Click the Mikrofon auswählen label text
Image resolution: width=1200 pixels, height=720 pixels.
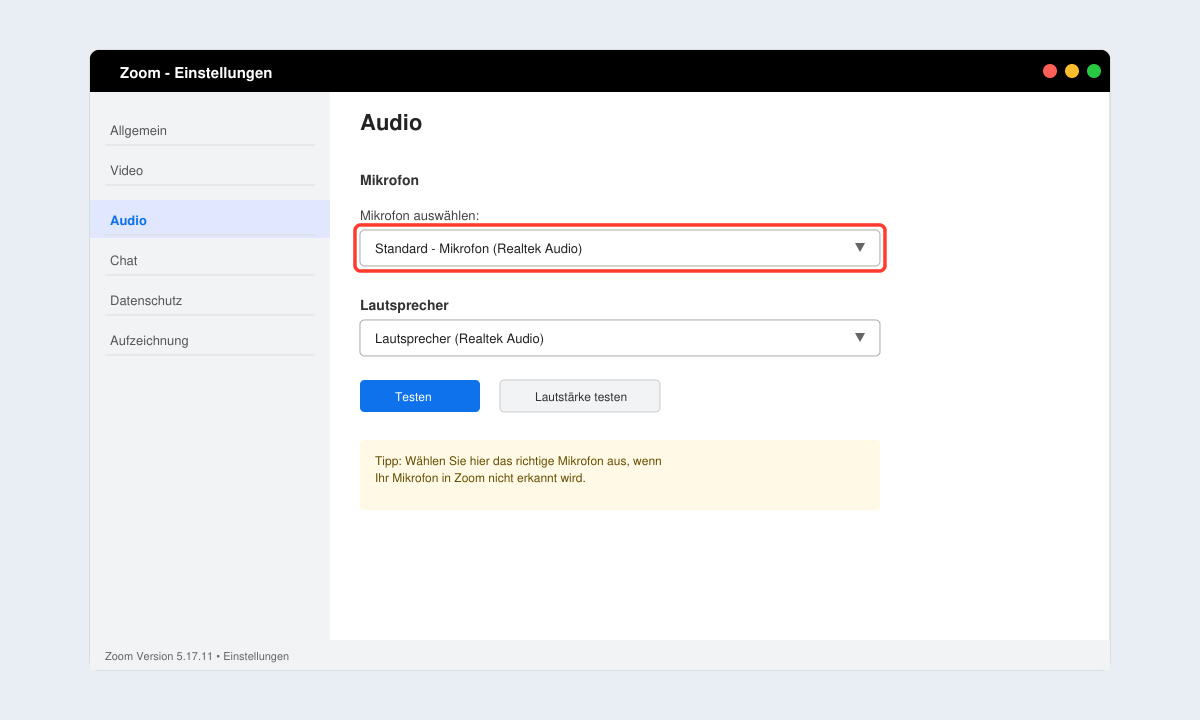tap(420, 215)
